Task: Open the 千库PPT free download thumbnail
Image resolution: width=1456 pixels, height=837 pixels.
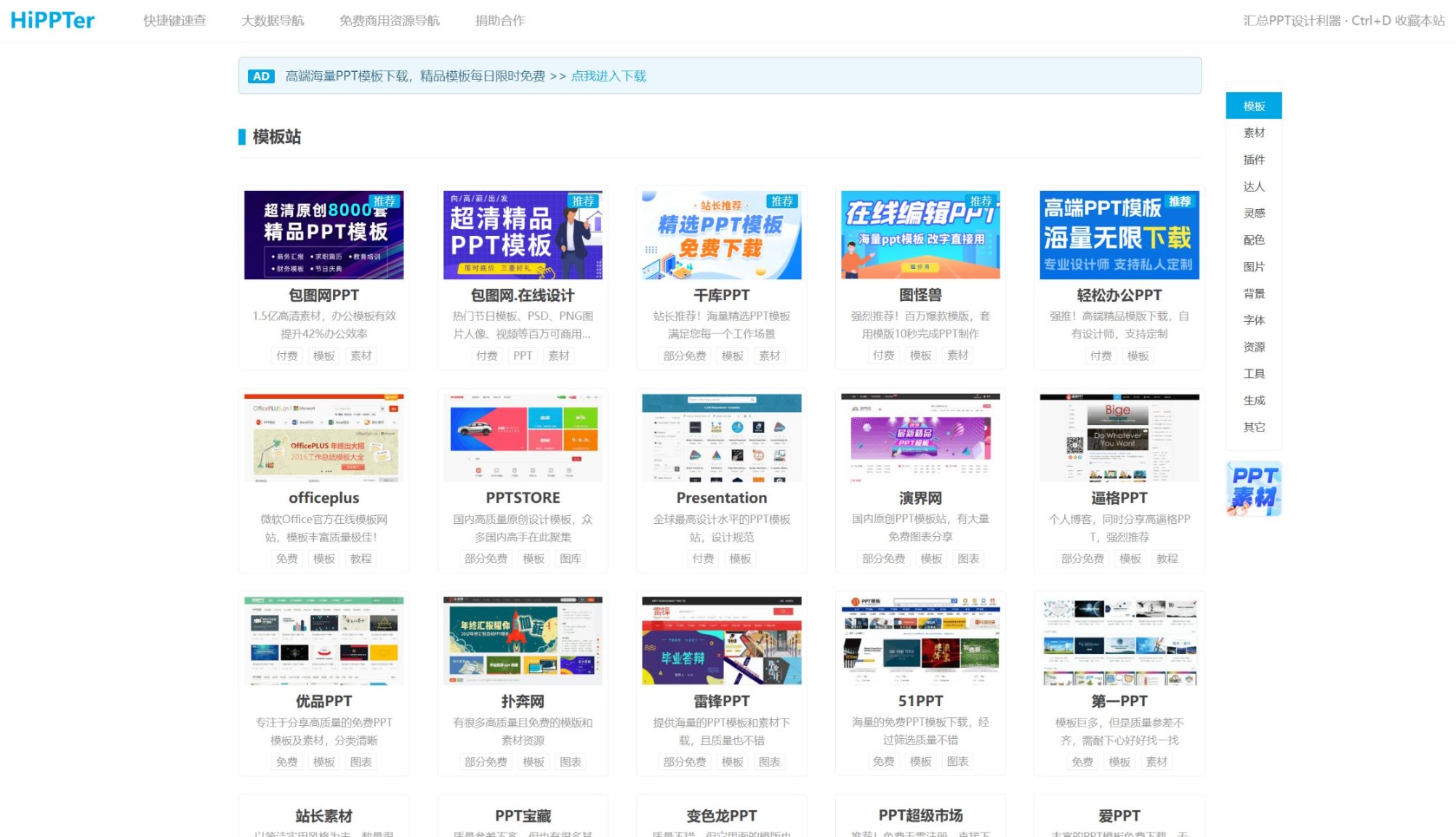Action: tap(721, 235)
